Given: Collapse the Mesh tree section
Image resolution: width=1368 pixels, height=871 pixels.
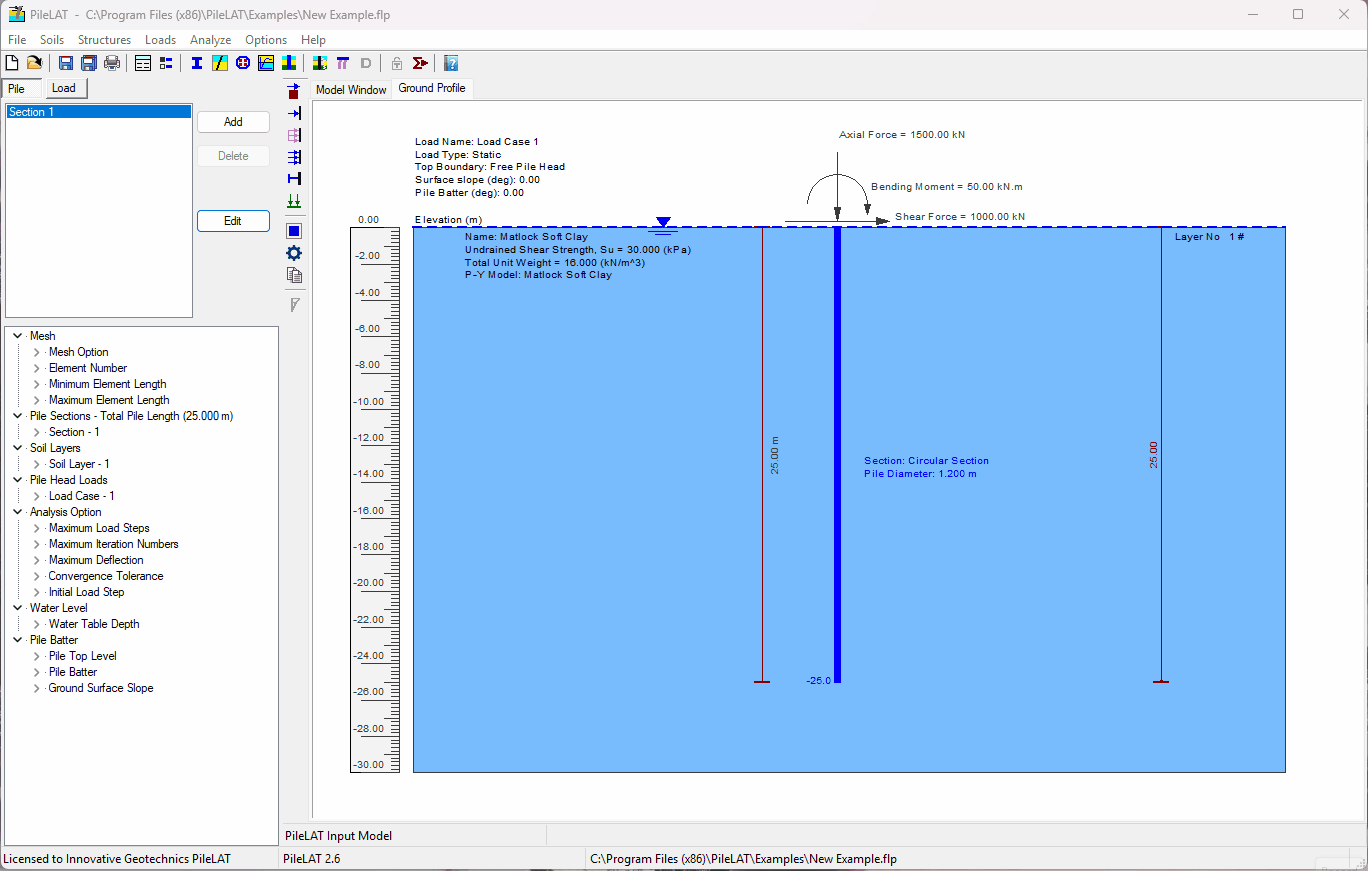Looking at the screenshot, I should (x=16, y=335).
